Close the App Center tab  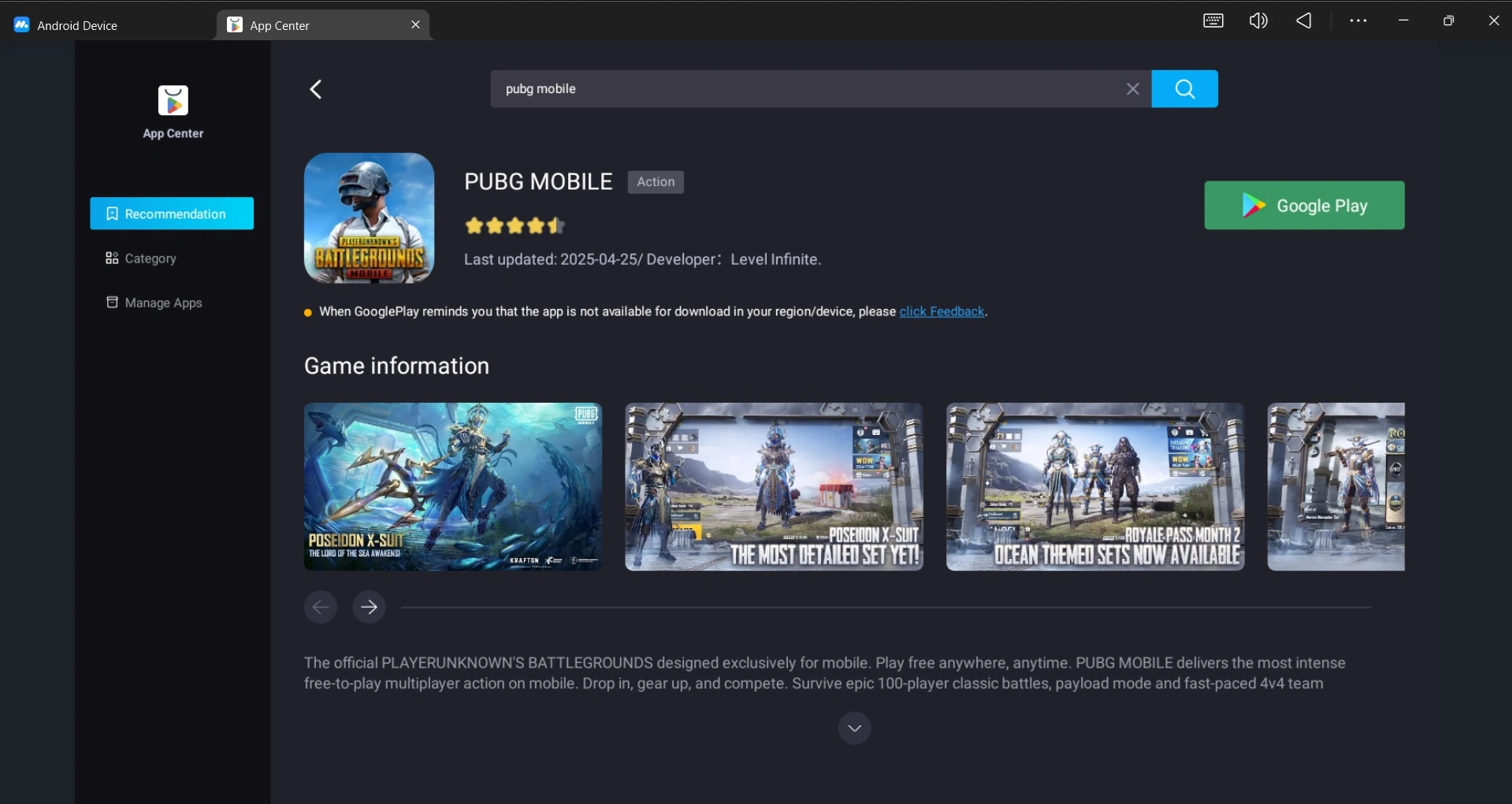(415, 24)
